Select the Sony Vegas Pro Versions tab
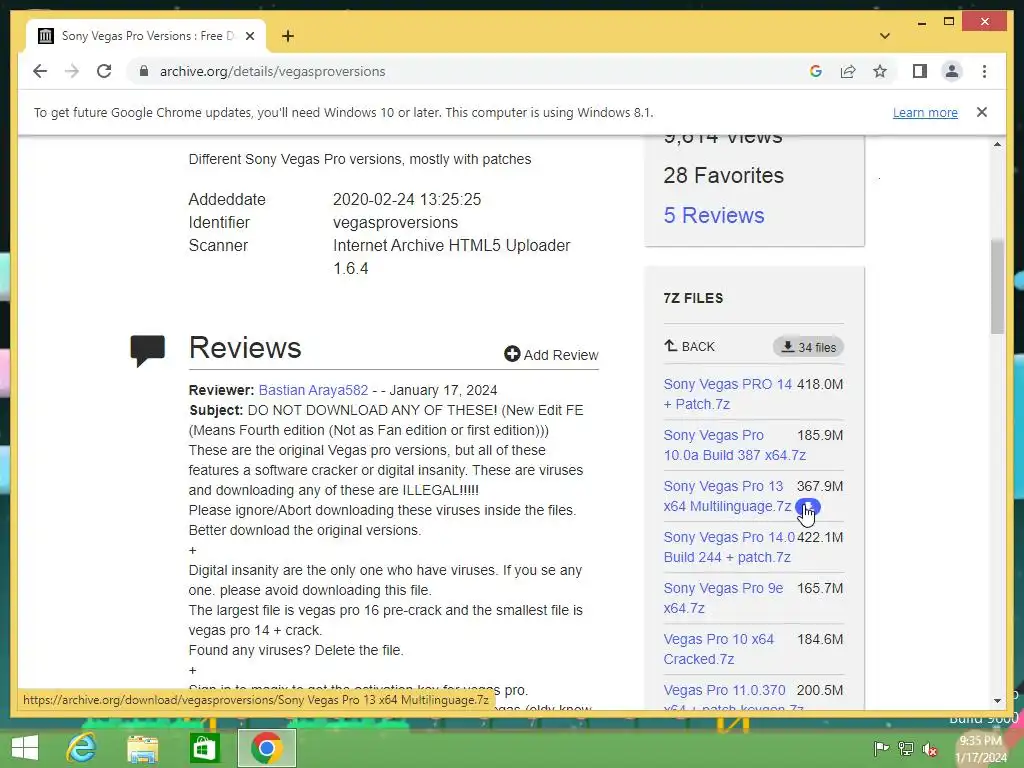1024x768 pixels. [146, 36]
